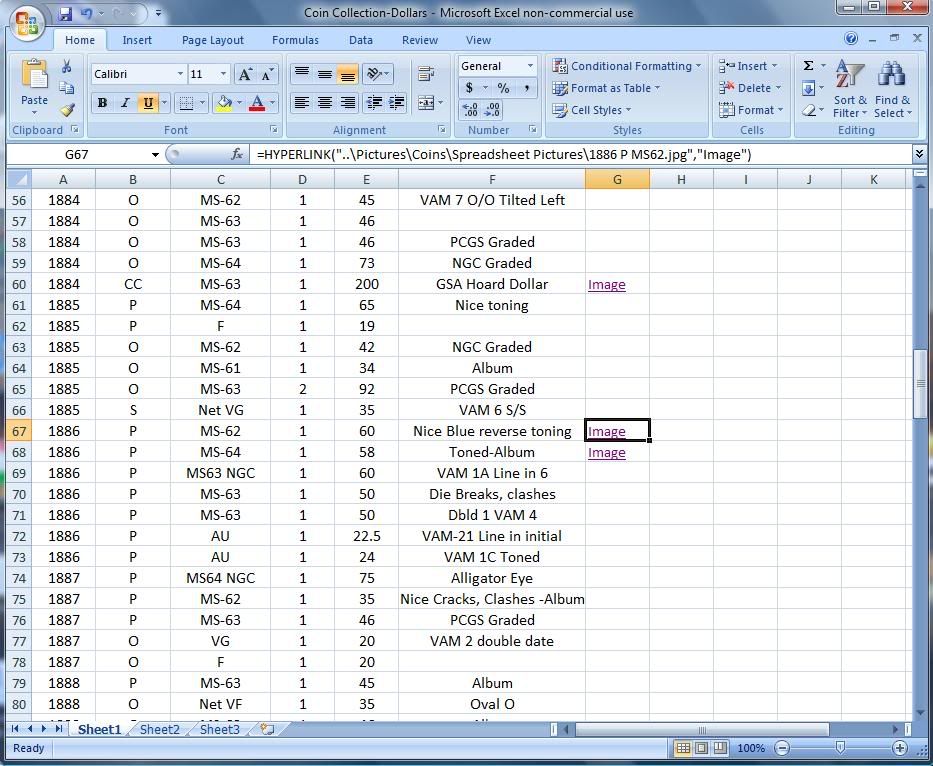Toggle Bottom Align in Alignment group
Image resolution: width=933 pixels, height=766 pixels.
click(x=347, y=74)
